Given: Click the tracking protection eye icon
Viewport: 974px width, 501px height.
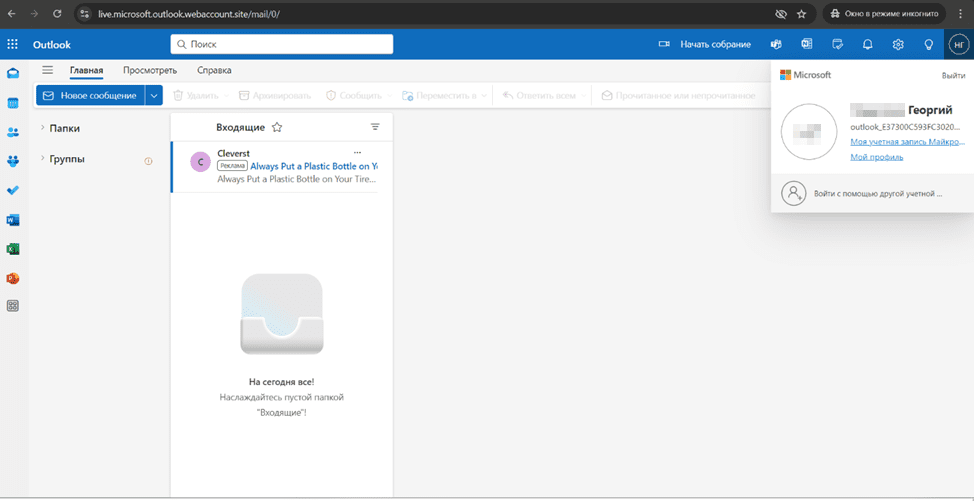Looking at the screenshot, I should point(781,14).
